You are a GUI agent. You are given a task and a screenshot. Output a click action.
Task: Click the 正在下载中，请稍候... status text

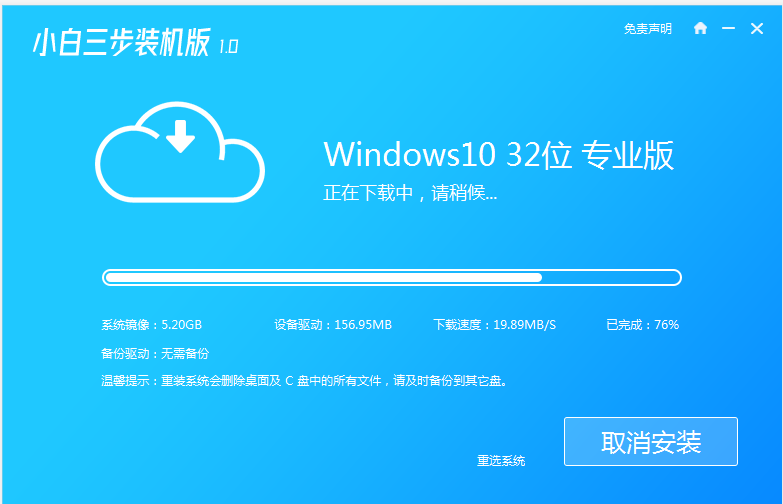point(410,193)
